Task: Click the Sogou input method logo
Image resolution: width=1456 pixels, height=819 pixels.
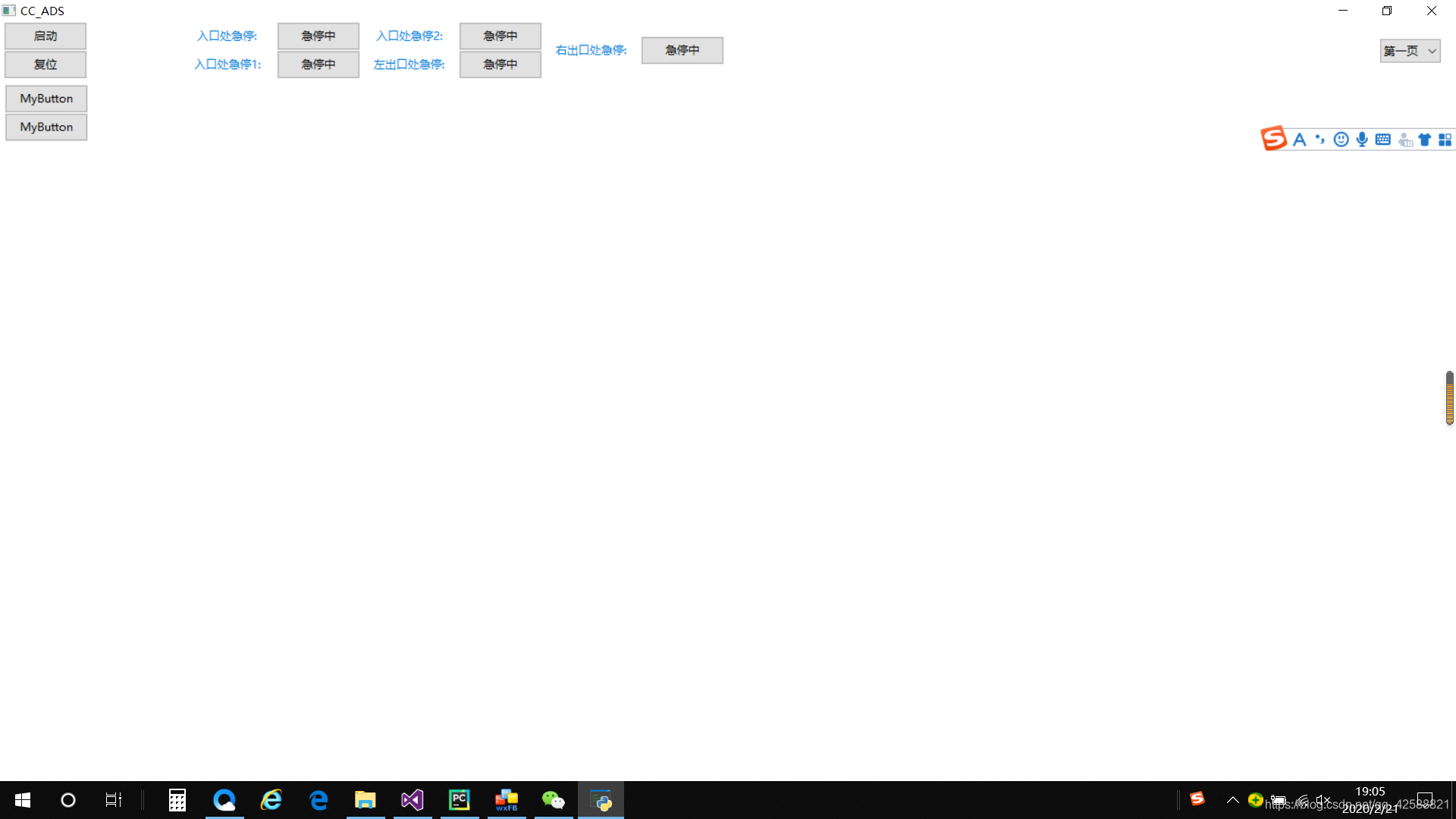Action: pos(1274,139)
